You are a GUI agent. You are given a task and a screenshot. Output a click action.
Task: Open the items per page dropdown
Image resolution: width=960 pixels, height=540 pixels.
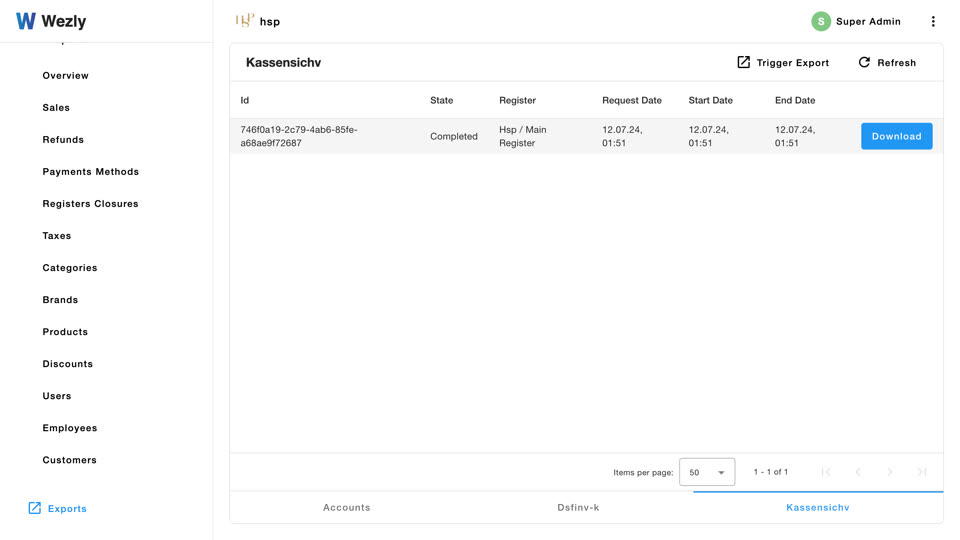click(707, 472)
